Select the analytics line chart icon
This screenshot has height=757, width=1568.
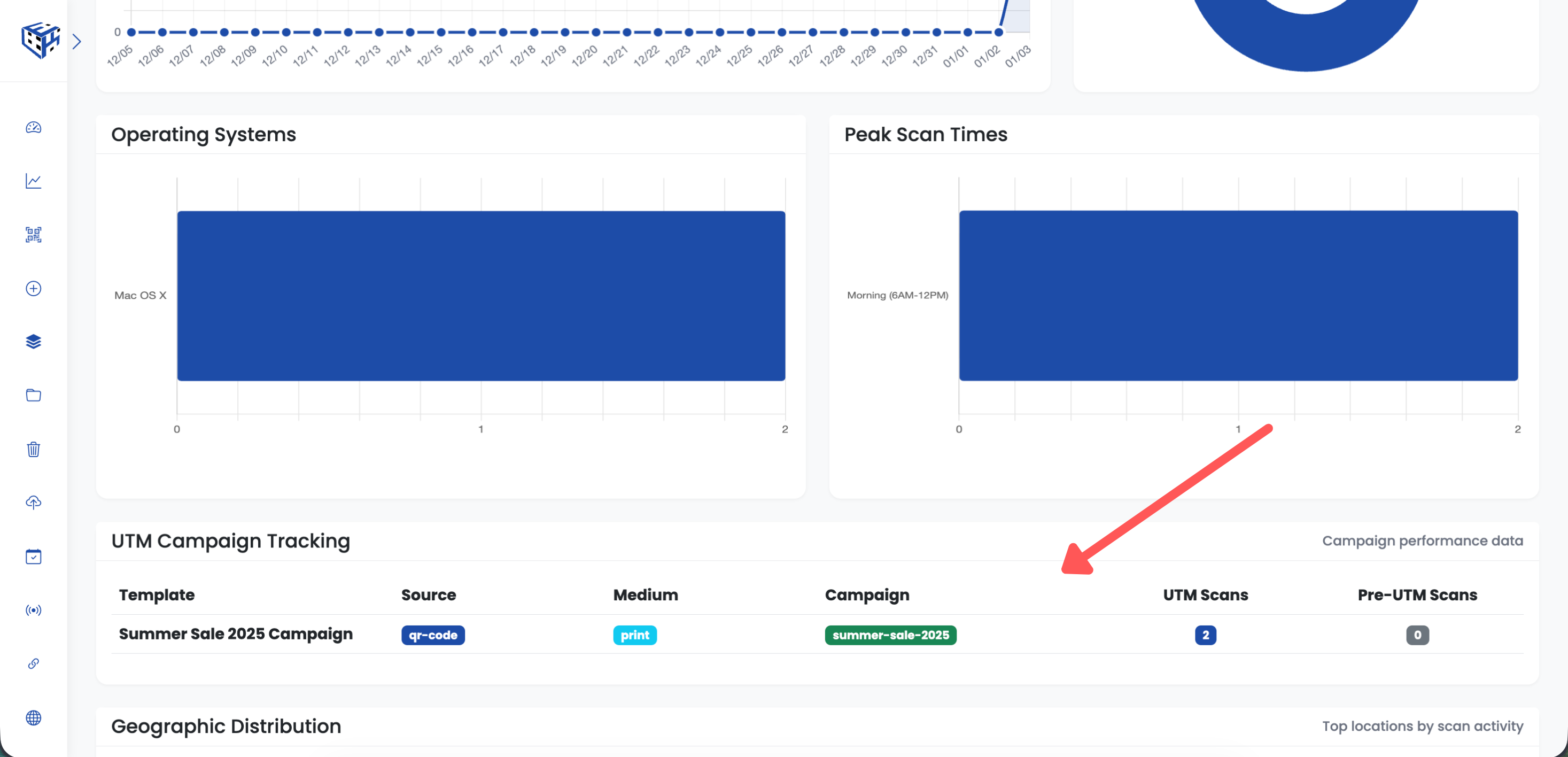[34, 181]
